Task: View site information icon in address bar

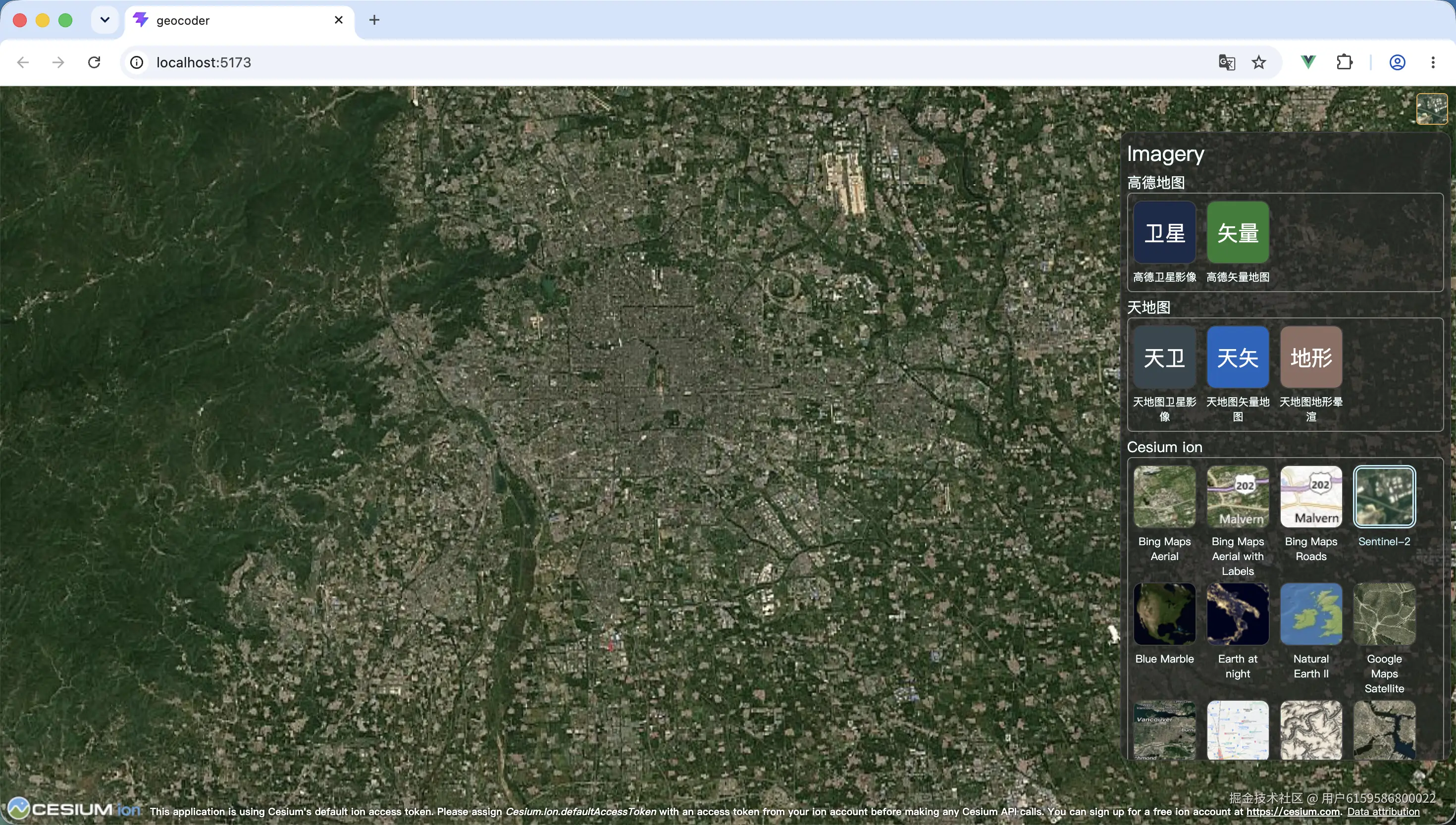Action: (x=137, y=62)
